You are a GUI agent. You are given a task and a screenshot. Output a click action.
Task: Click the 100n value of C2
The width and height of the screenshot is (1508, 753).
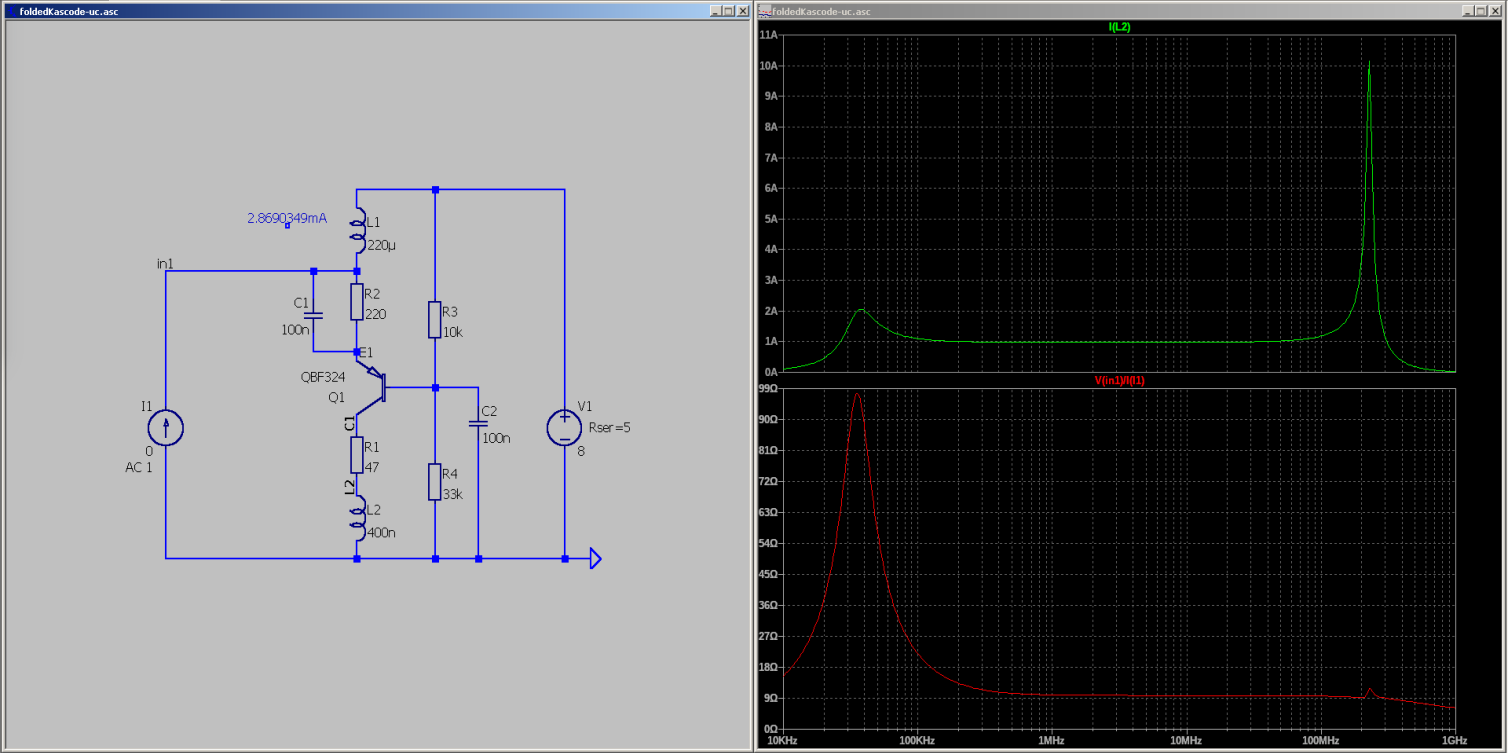[495, 438]
